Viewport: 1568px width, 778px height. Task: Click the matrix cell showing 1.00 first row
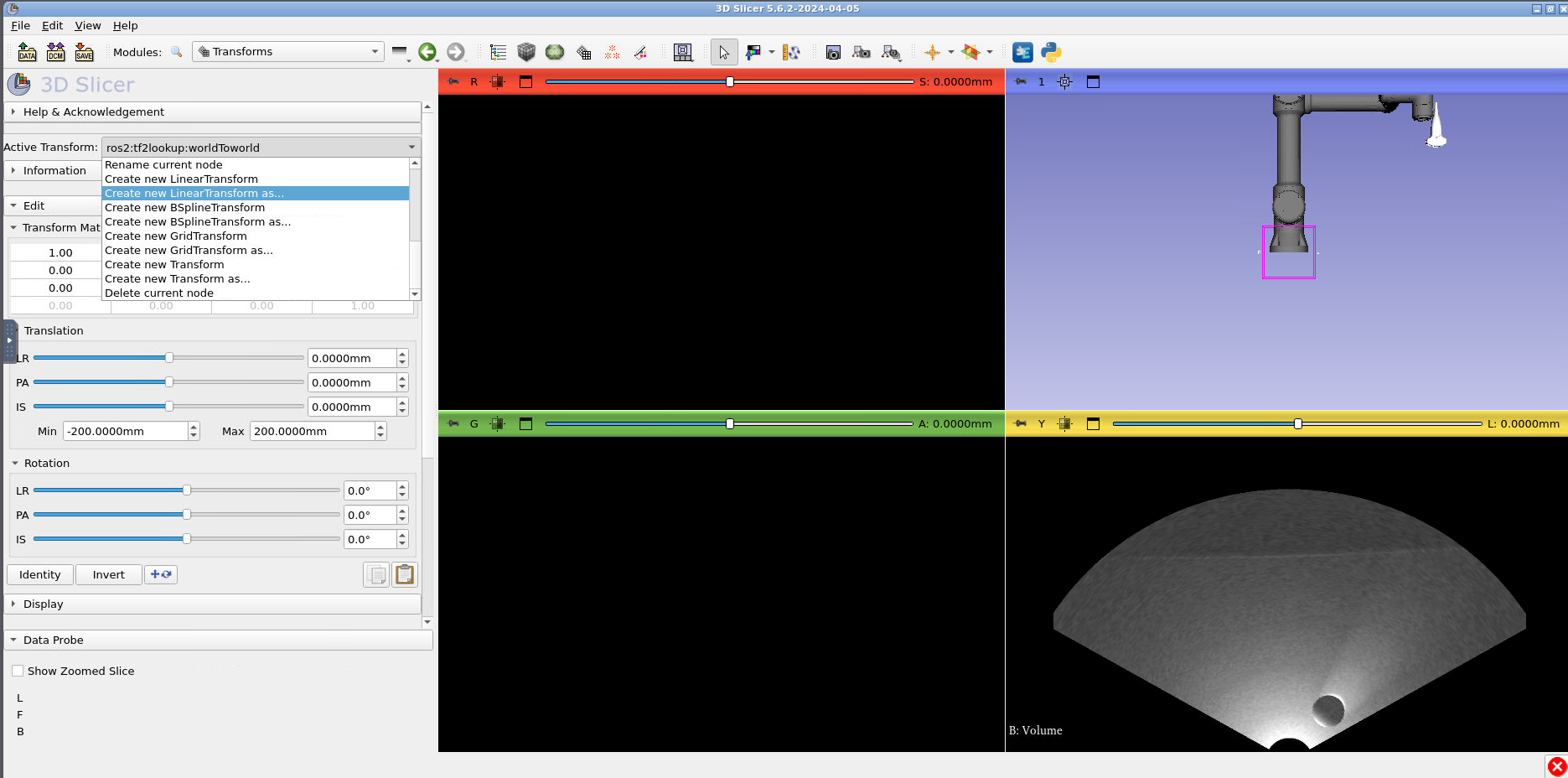[60, 252]
